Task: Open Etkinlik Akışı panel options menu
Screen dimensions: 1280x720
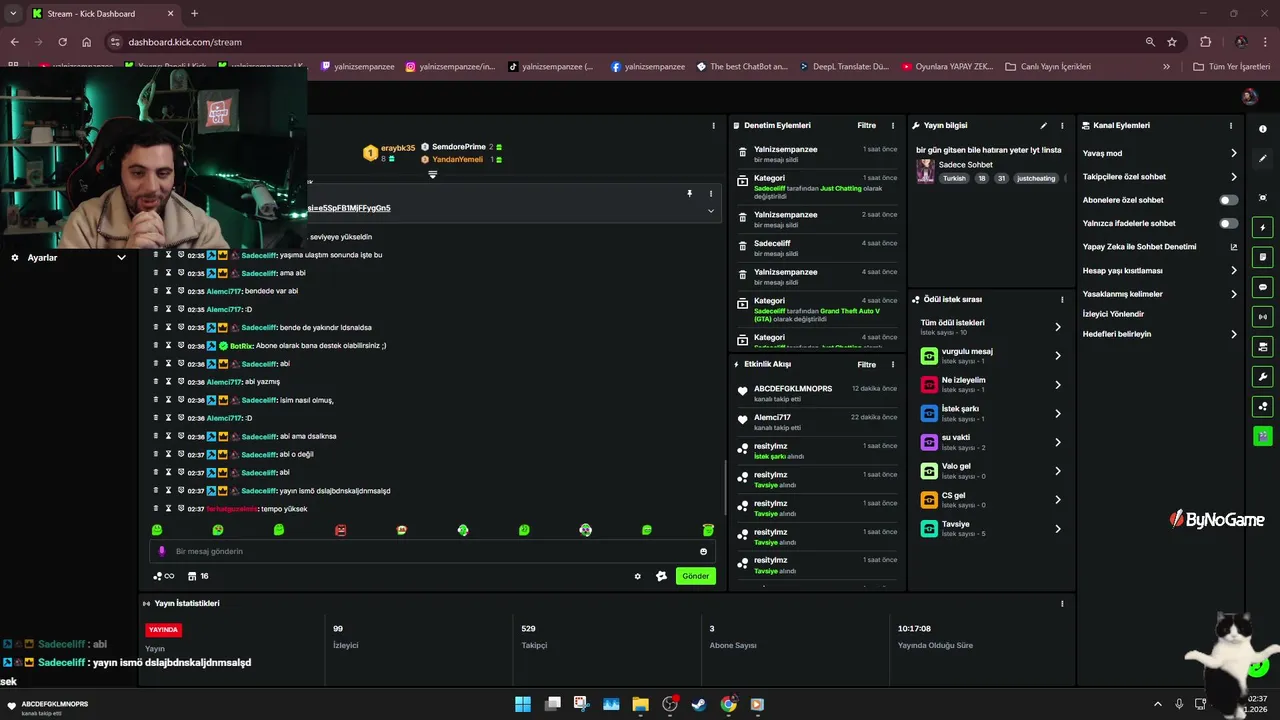Action: [893, 365]
